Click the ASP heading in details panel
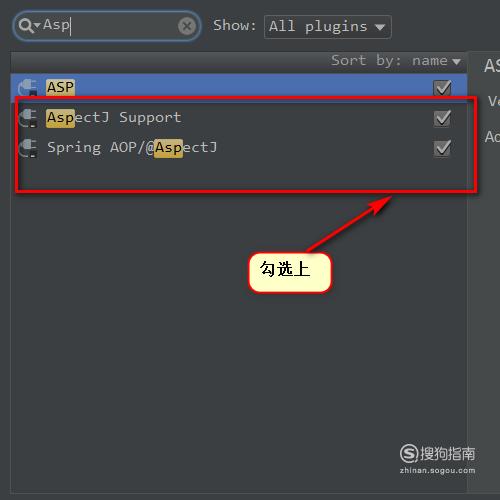The image size is (500, 500). pos(492,65)
